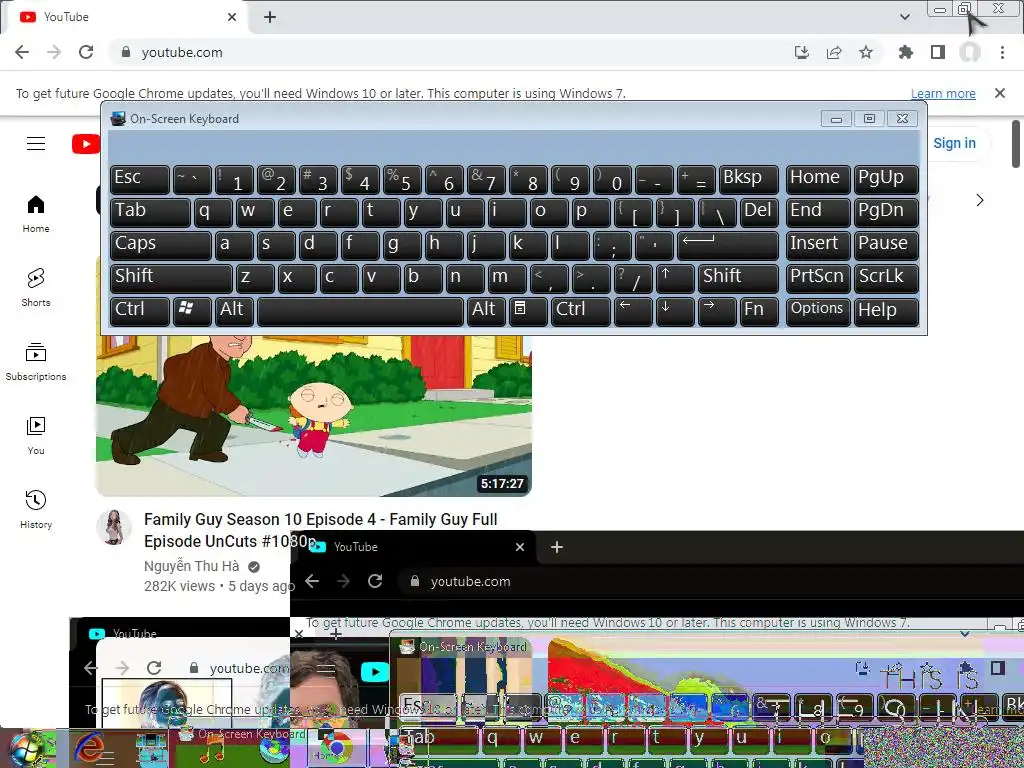Dismiss the Chrome update notification bar
The height and width of the screenshot is (768, 1024).
click(x=1000, y=93)
